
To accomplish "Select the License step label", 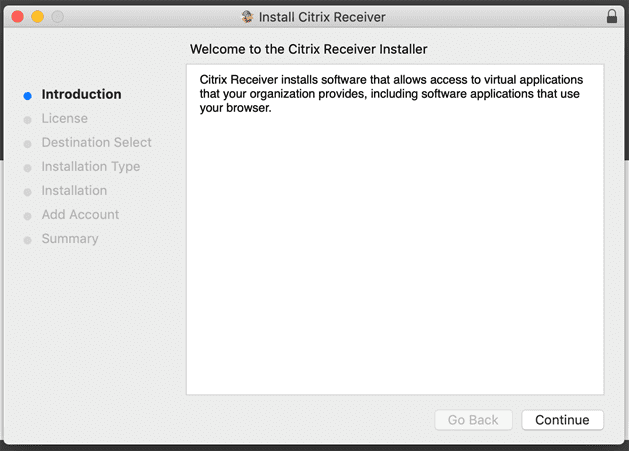I will (x=65, y=118).
